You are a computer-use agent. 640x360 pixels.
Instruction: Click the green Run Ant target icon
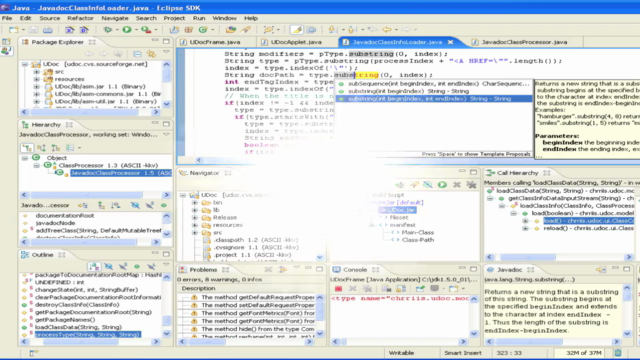pyautogui.click(x=442, y=185)
